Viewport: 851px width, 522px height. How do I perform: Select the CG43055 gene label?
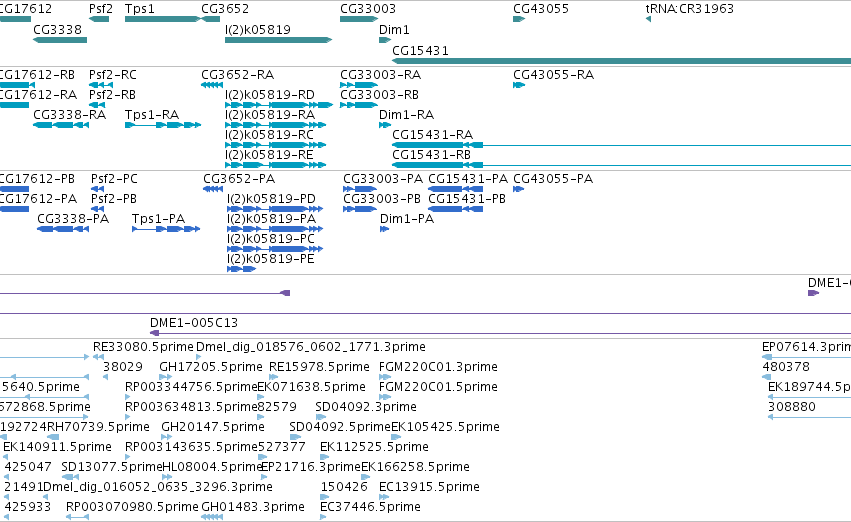coord(541,9)
